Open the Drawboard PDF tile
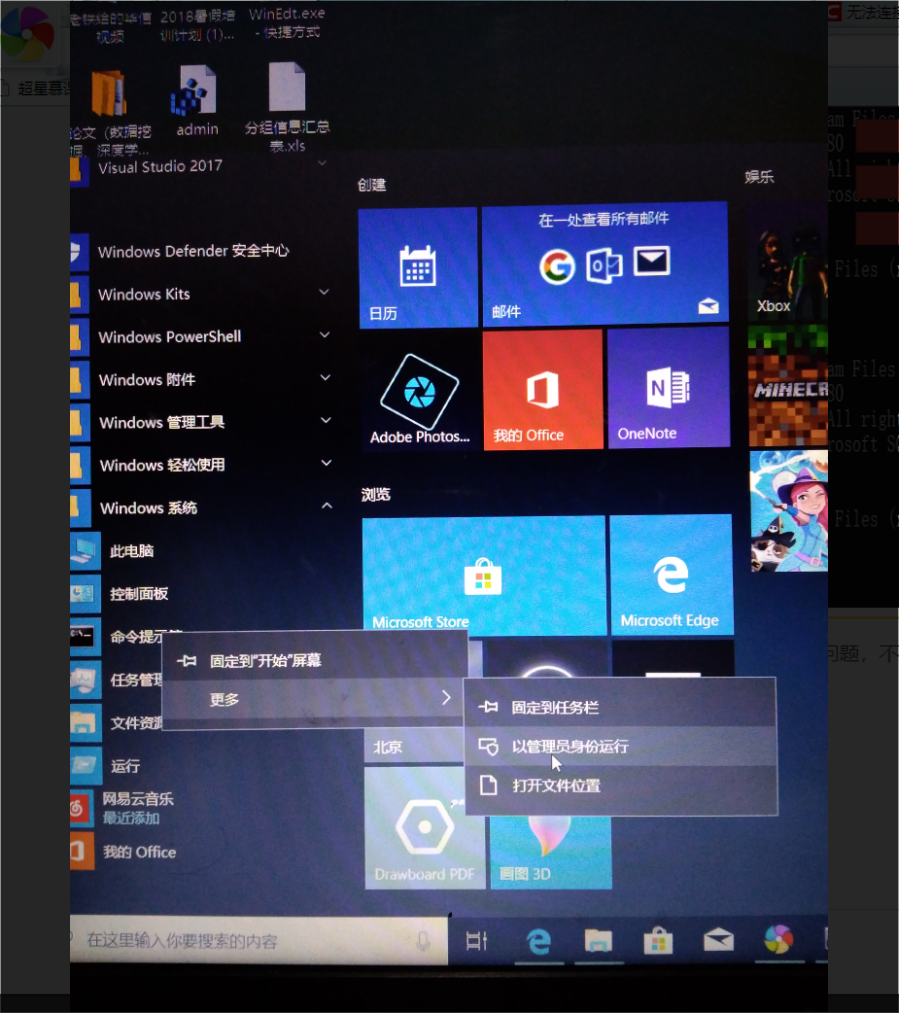Image resolution: width=899 pixels, height=1013 pixels. coord(424,828)
